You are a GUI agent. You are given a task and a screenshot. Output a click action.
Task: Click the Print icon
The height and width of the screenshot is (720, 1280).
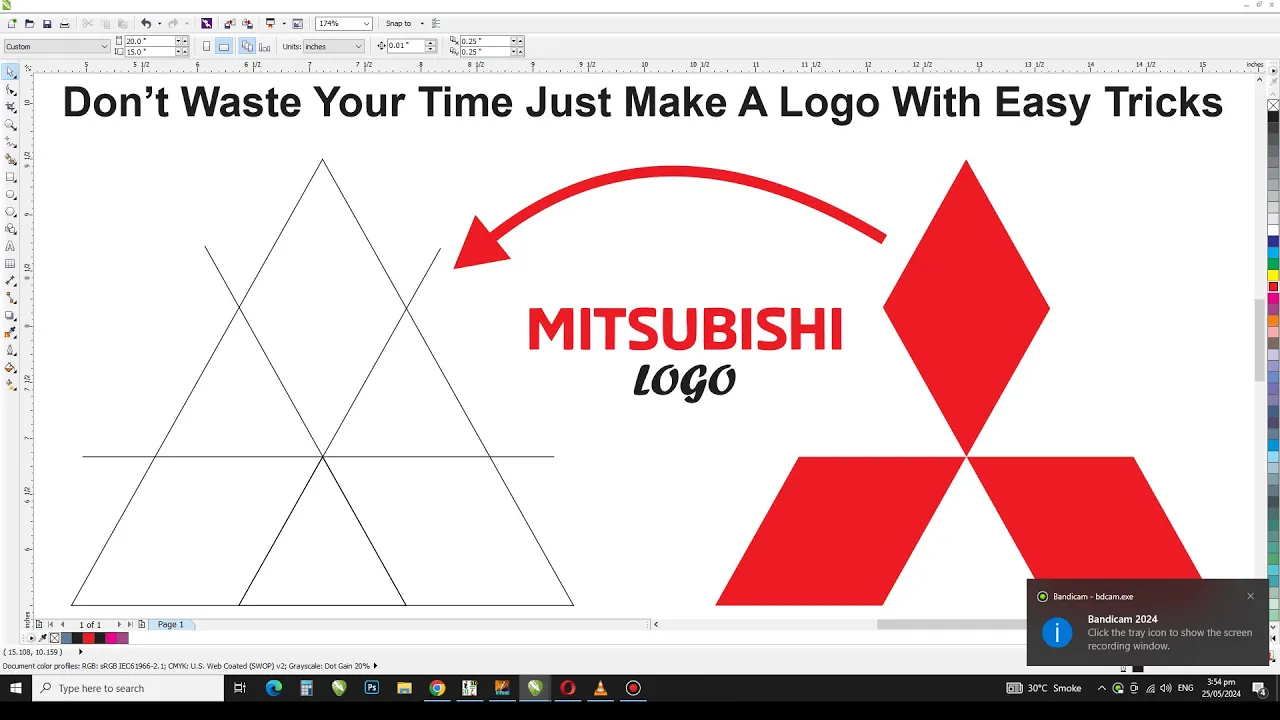coord(64,23)
